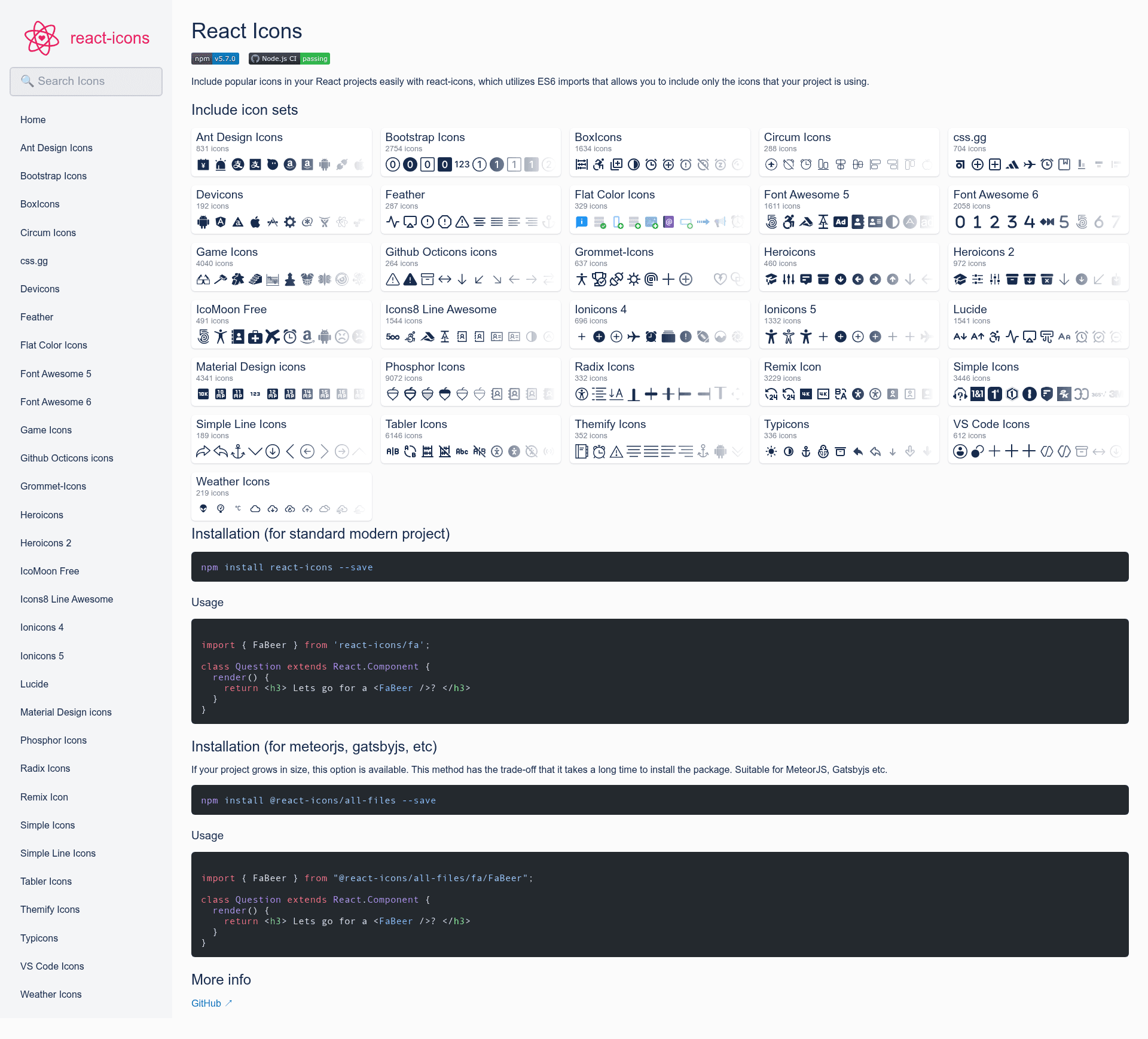Click the airplane icon in the css.gg card
This screenshot has height=1039, width=1148.
click(1030, 164)
